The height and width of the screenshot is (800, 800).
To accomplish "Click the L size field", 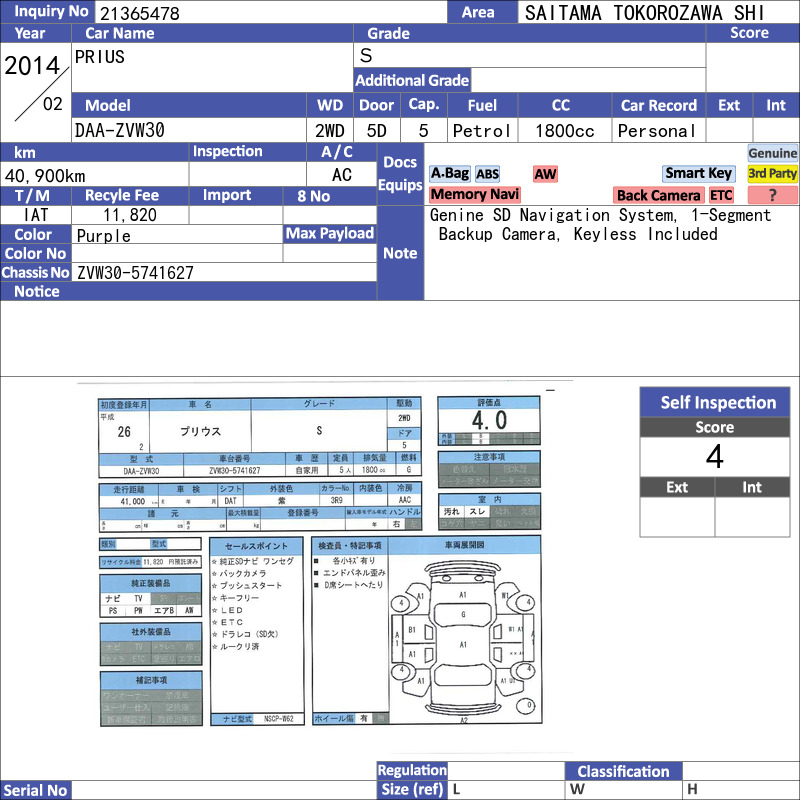I will 506,789.
